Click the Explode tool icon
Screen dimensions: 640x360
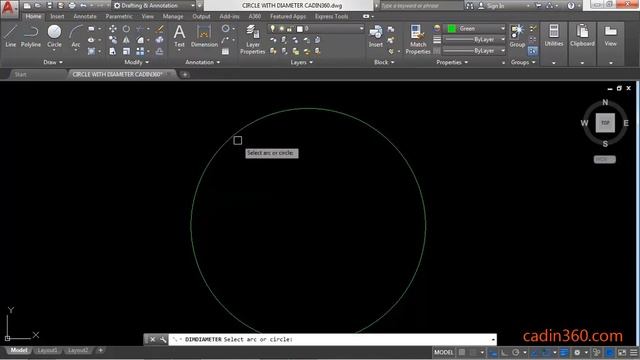[160, 40]
